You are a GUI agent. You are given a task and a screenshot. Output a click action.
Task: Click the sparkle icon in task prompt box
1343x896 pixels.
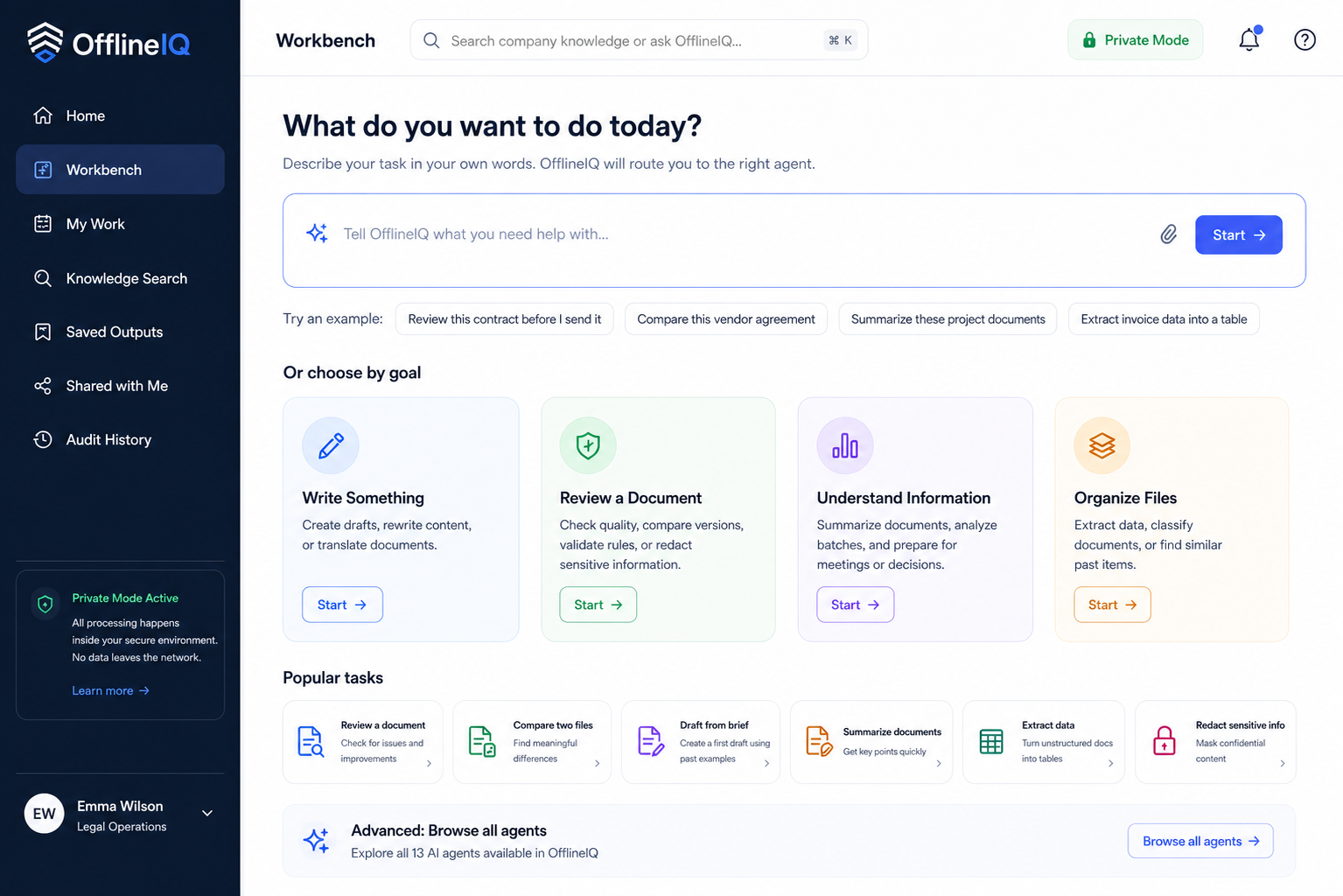(x=317, y=233)
